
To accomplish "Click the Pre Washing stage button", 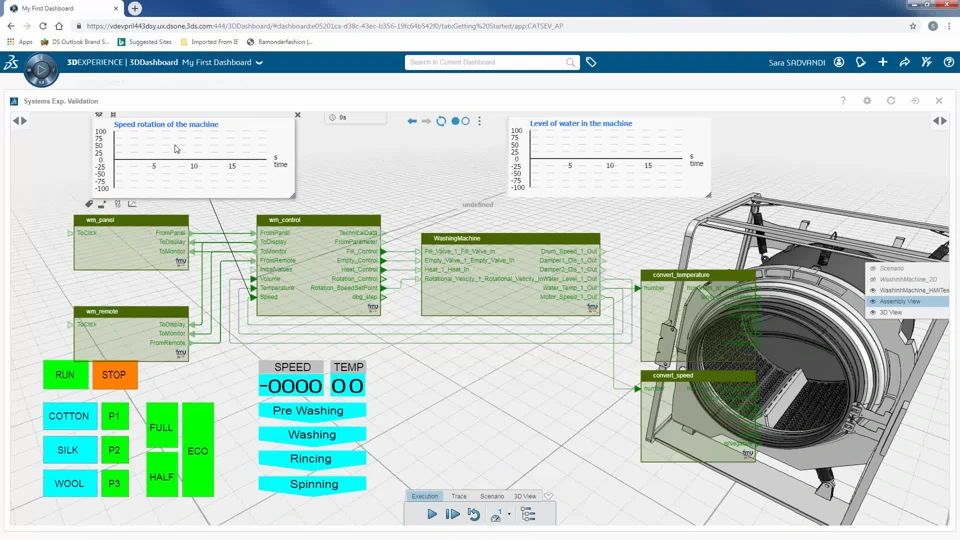I will 312,411.
